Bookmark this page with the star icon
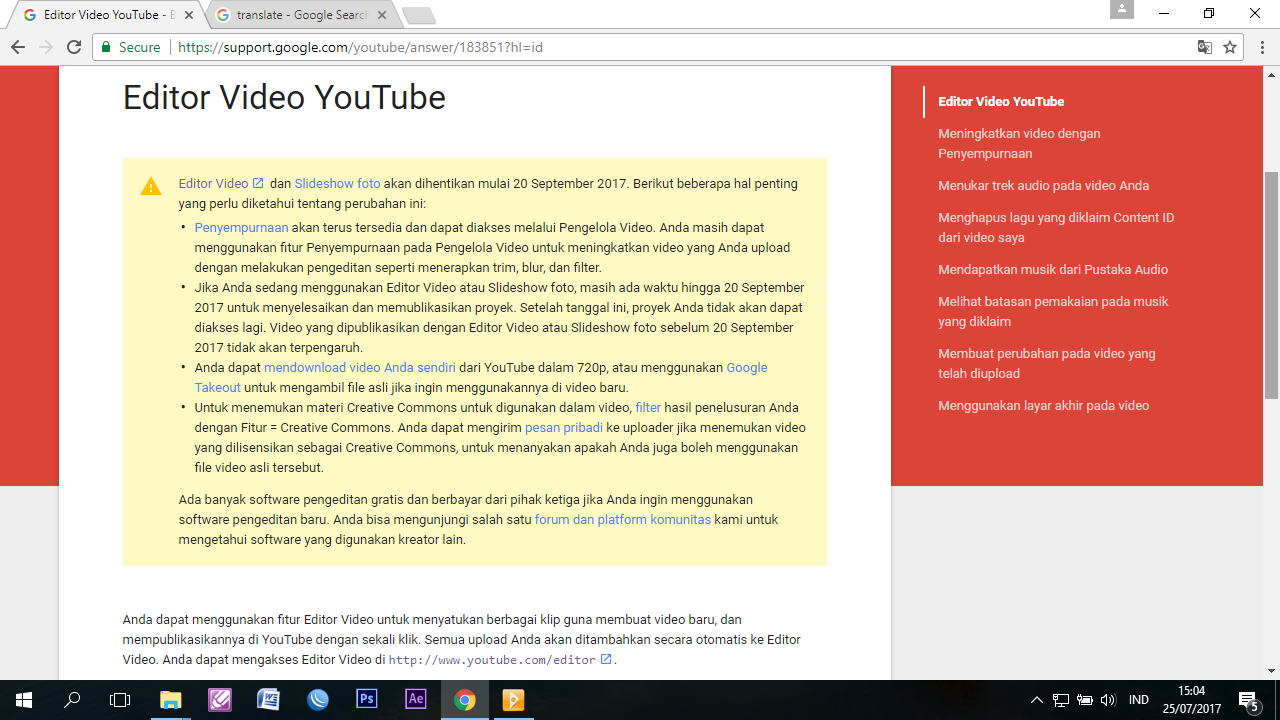Viewport: 1280px width, 720px height. pos(1230,47)
